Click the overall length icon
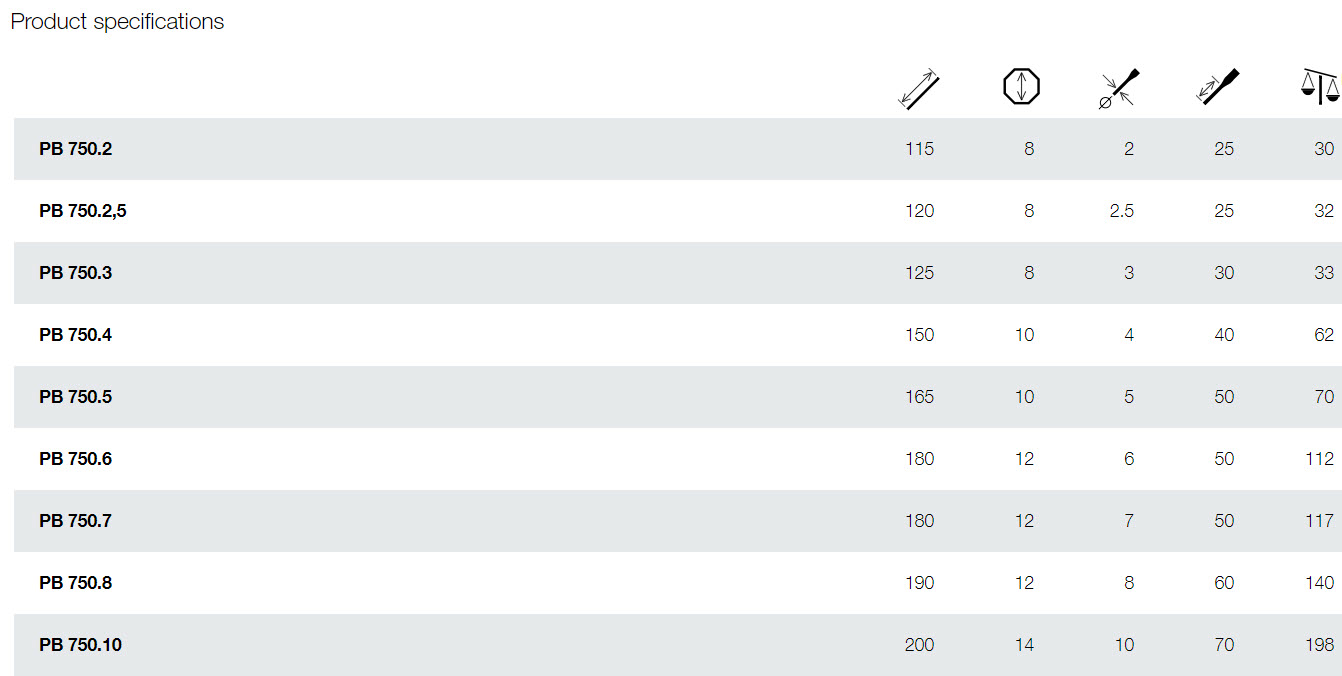 pos(920,88)
